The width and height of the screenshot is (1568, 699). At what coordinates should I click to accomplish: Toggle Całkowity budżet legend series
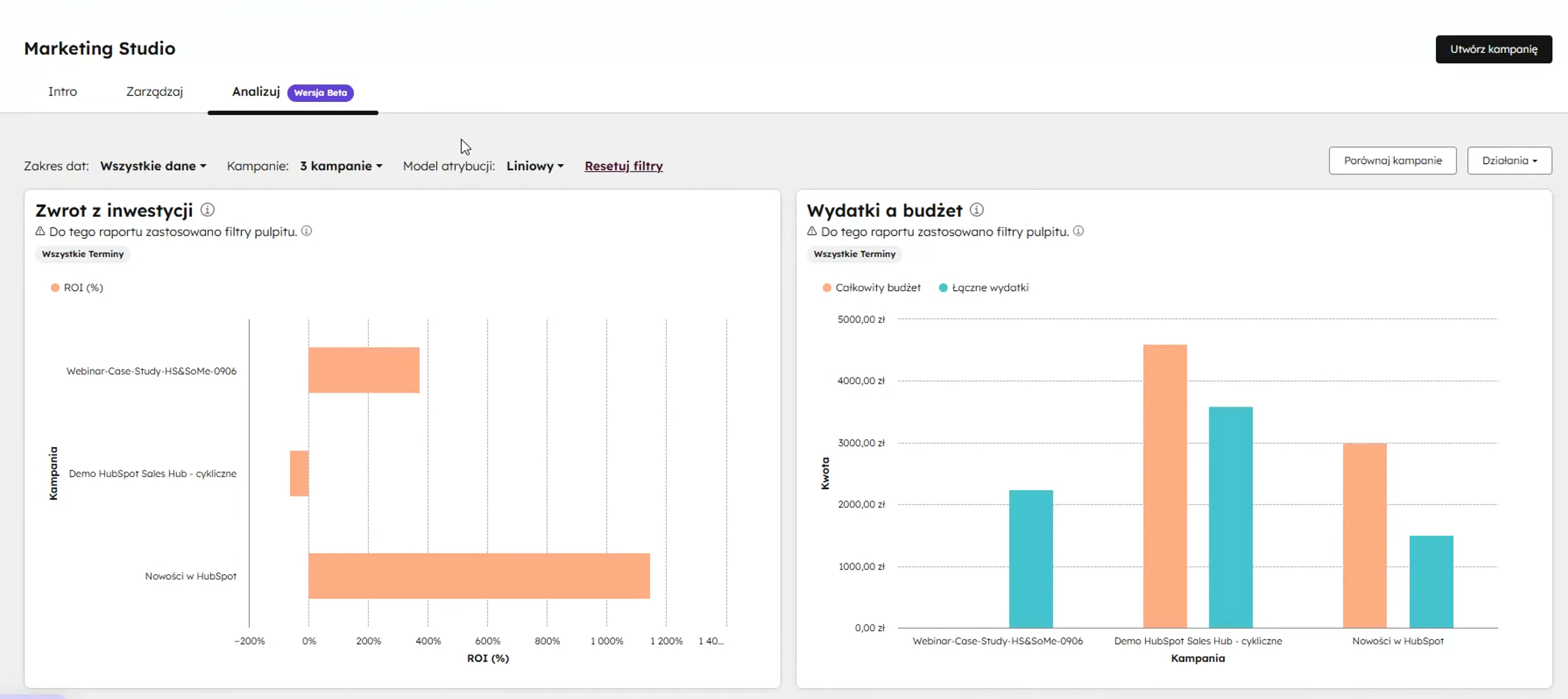pyautogui.click(x=871, y=288)
